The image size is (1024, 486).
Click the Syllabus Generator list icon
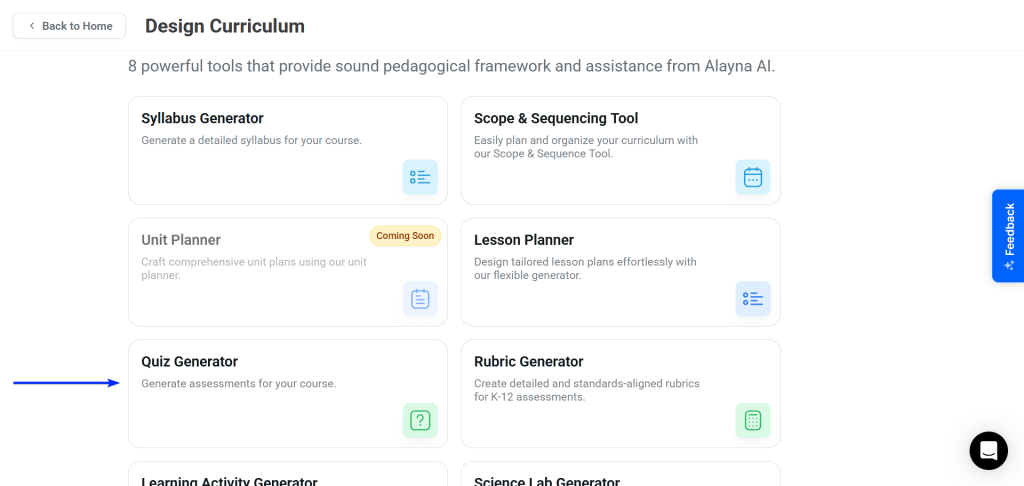[420, 177]
